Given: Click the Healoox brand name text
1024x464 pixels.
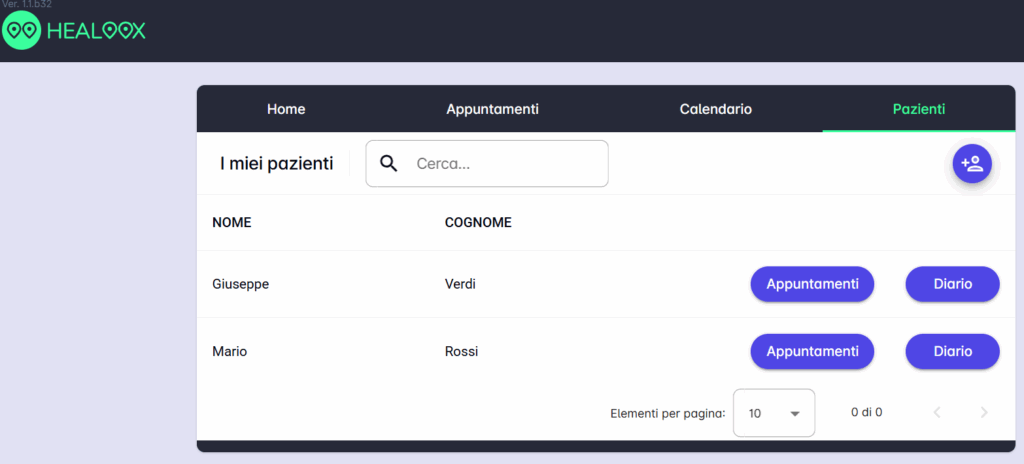Looking at the screenshot, I should 96,31.
